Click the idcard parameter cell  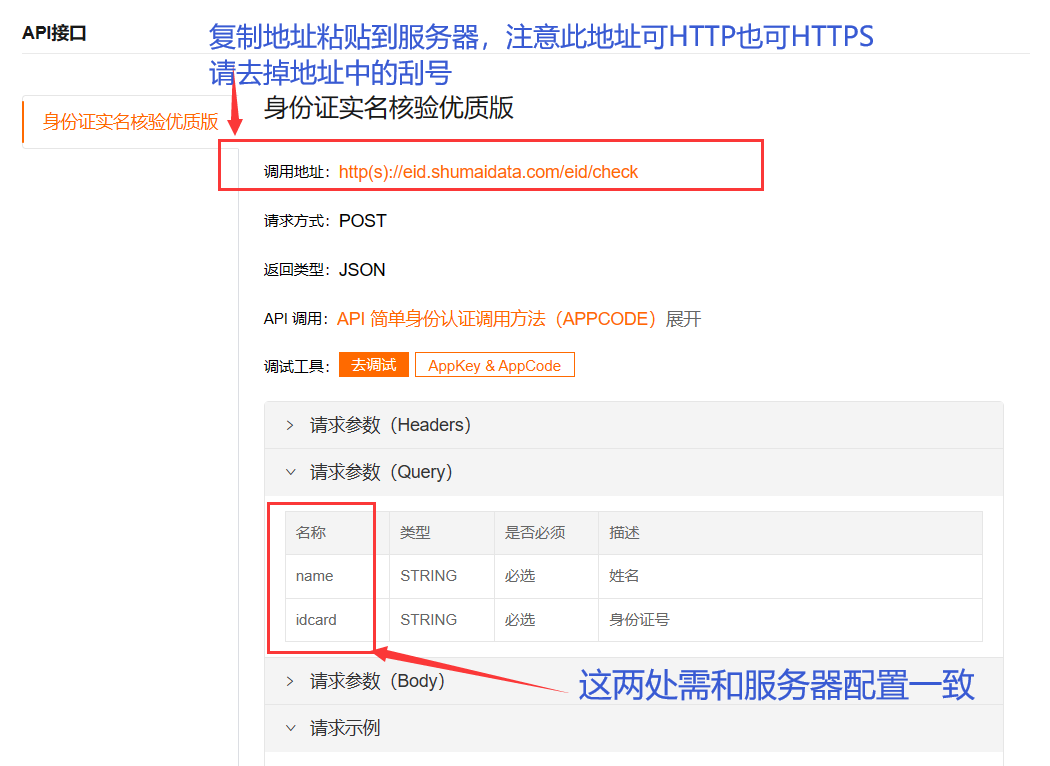pos(317,620)
